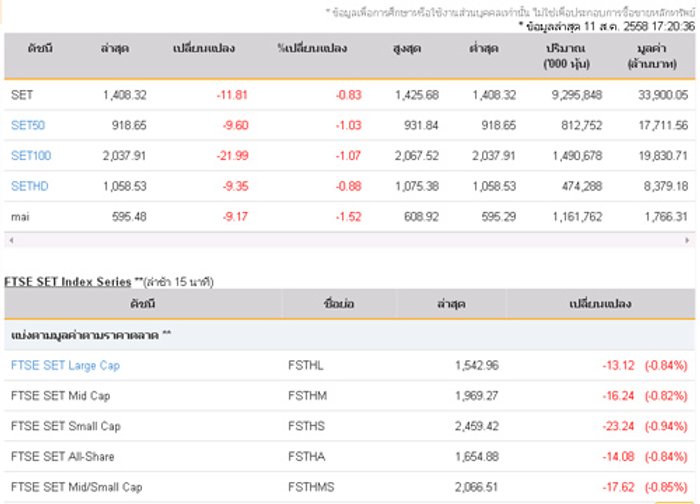Open the SETHD index link
The width and height of the screenshot is (700, 504).
(x=29, y=186)
